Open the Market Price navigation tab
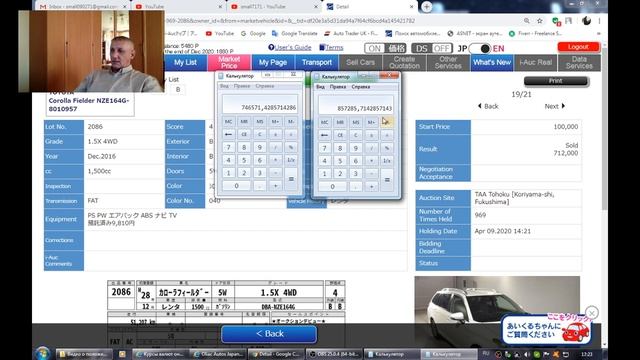 coord(229,62)
